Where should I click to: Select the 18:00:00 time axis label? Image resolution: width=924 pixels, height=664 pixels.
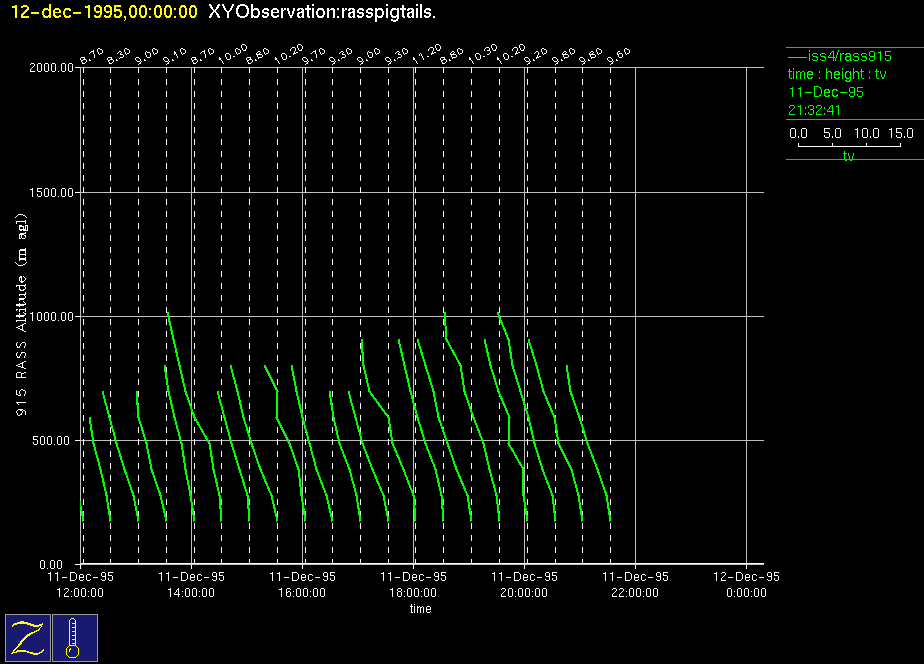[x=413, y=592]
